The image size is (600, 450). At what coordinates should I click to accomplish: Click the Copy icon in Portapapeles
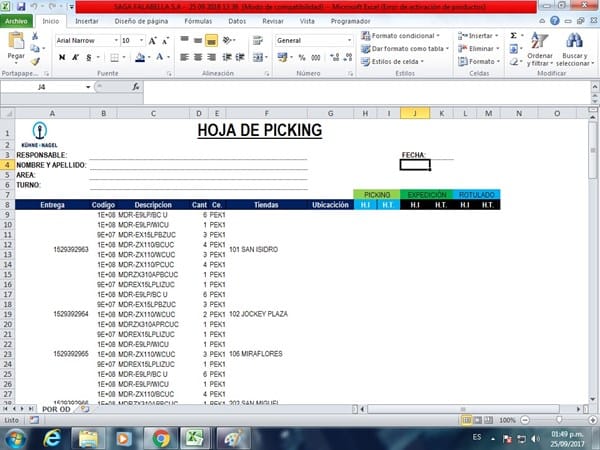tap(35, 49)
